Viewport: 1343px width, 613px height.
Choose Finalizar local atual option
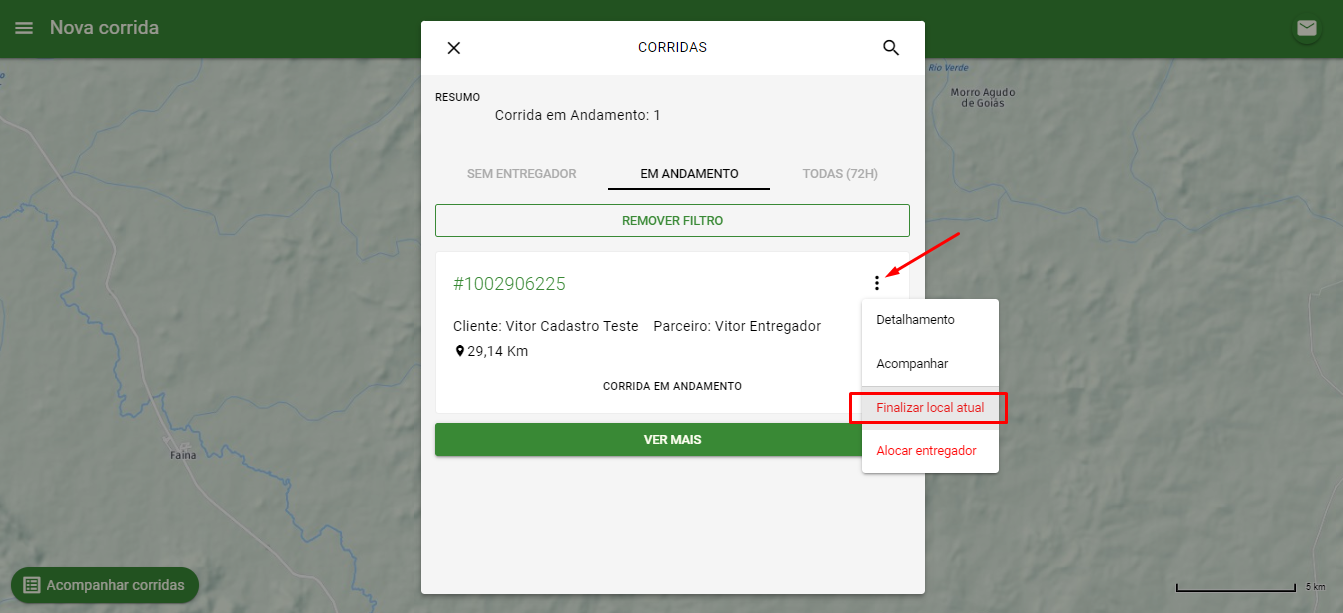(930, 408)
